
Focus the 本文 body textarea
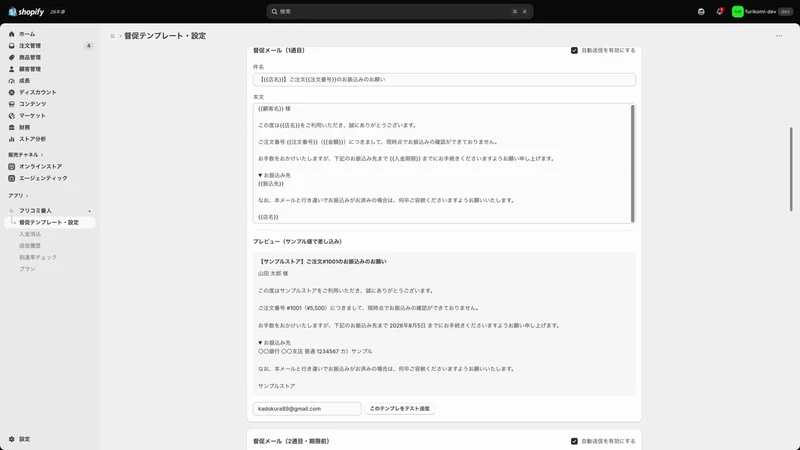tap(442, 163)
